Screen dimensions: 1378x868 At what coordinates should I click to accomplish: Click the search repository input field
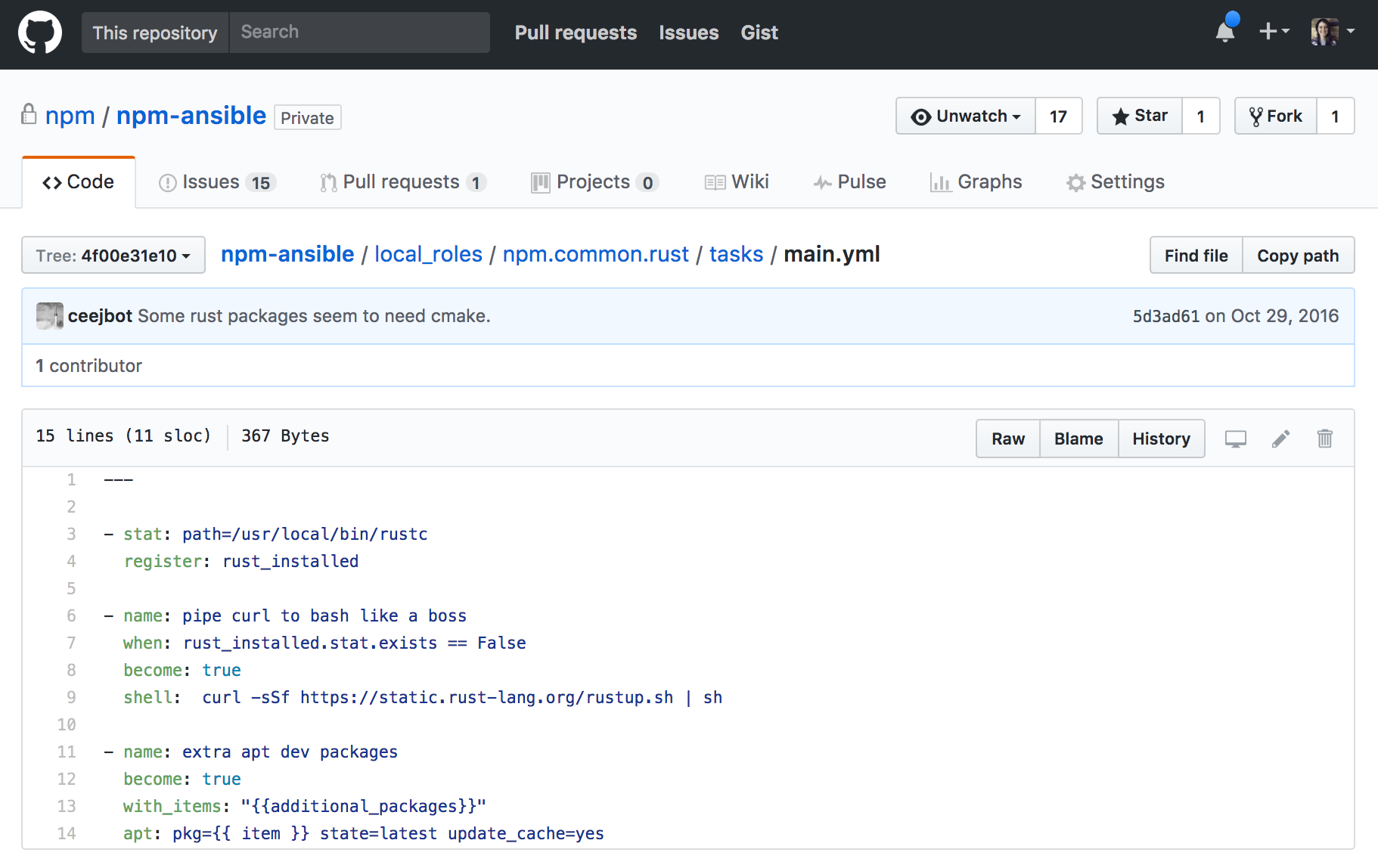[x=359, y=33]
